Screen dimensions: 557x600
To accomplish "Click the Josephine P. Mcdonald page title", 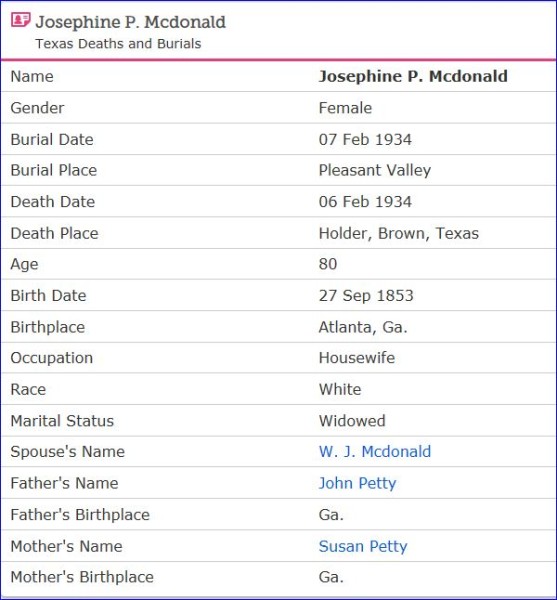I will coord(130,23).
